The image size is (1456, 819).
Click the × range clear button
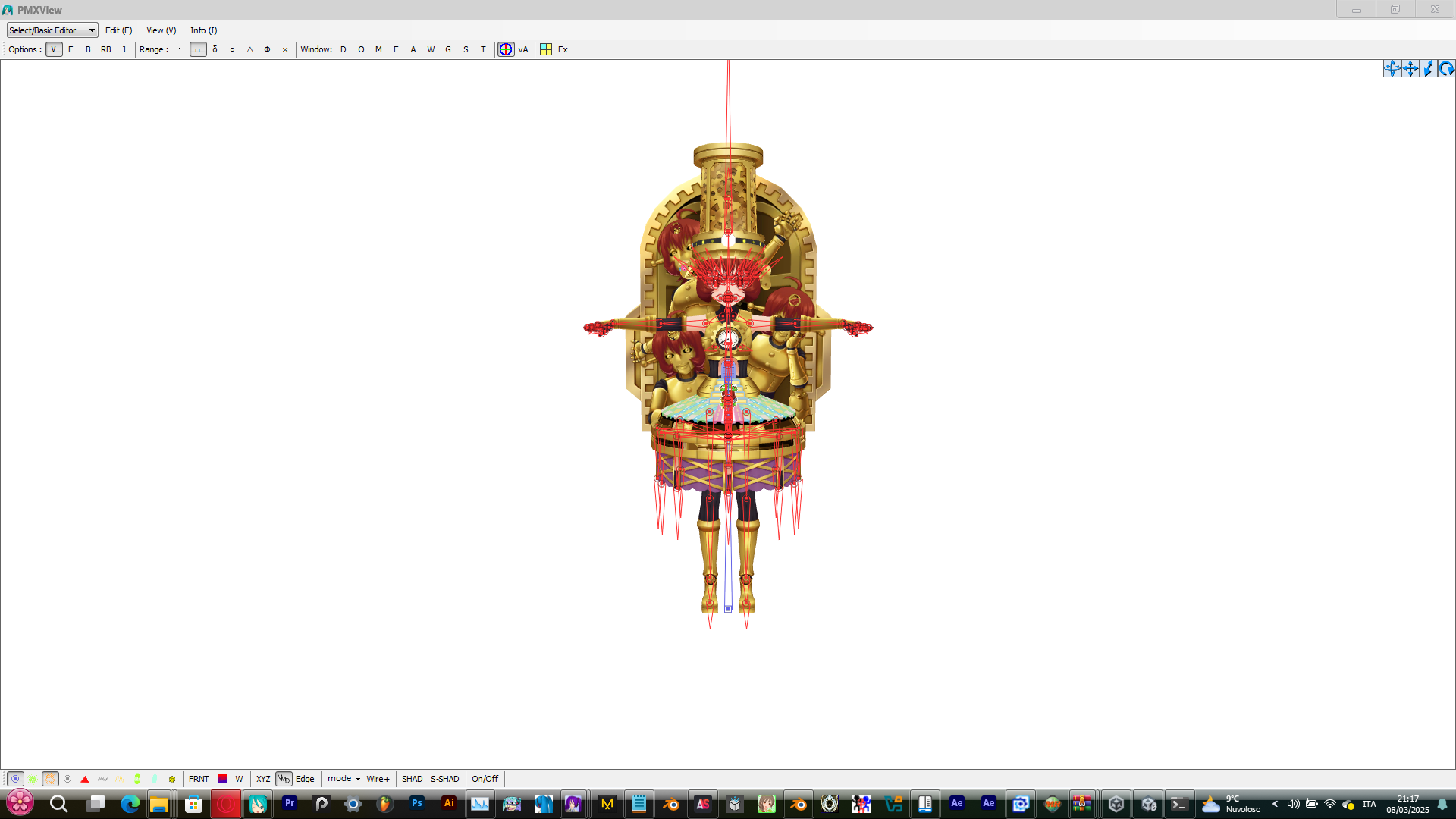point(285,49)
